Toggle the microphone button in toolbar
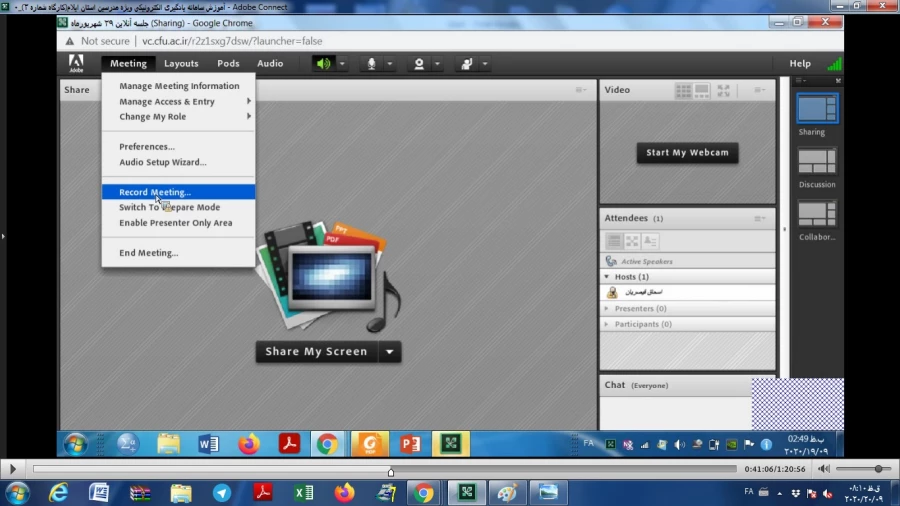The width and height of the screenshot is (900, 506). tap(371, 64)
